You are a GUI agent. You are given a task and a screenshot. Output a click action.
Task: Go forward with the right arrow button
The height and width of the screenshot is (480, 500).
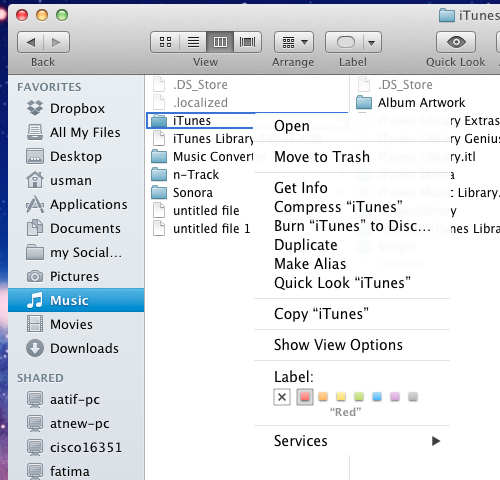(56, 42)
